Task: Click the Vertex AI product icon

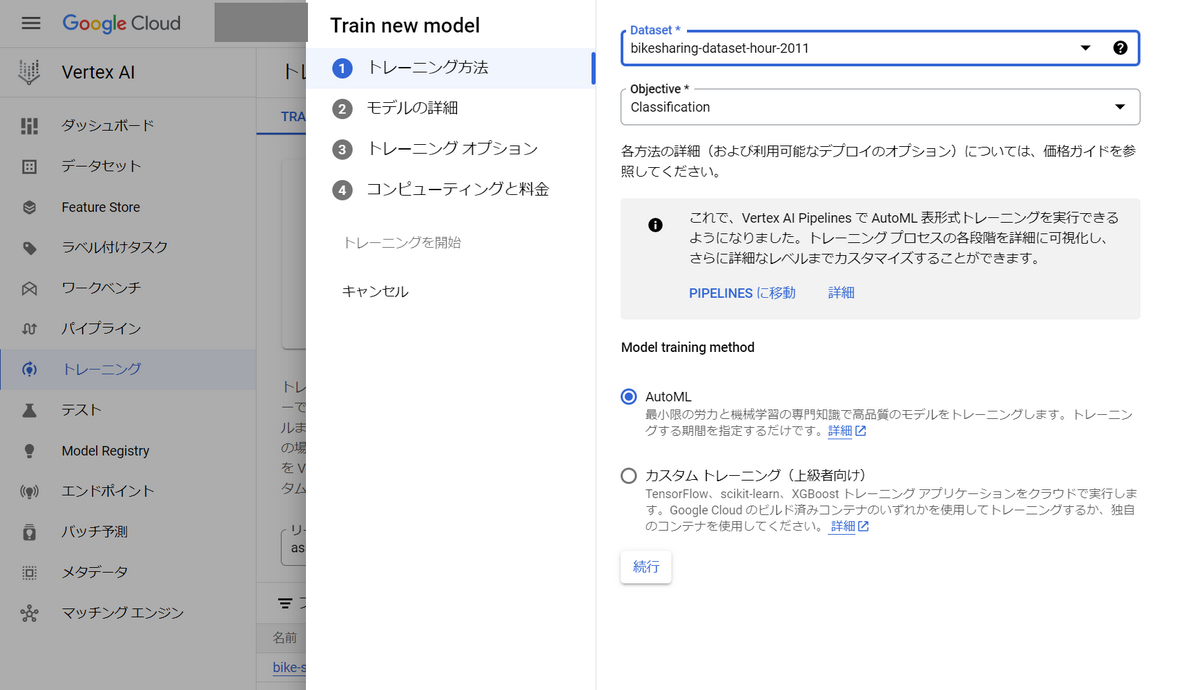Action: (29, 72)
